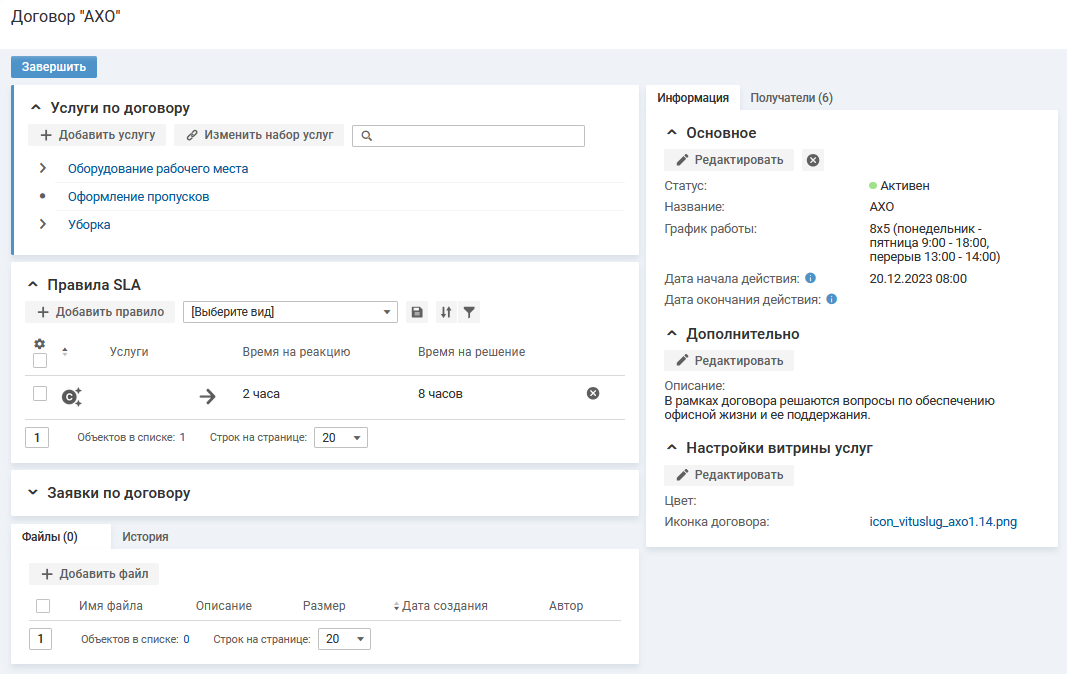Screen dimensions: 1067x674
Task: Open the [Выберите вид] dropdown
Action: (291, 313)
